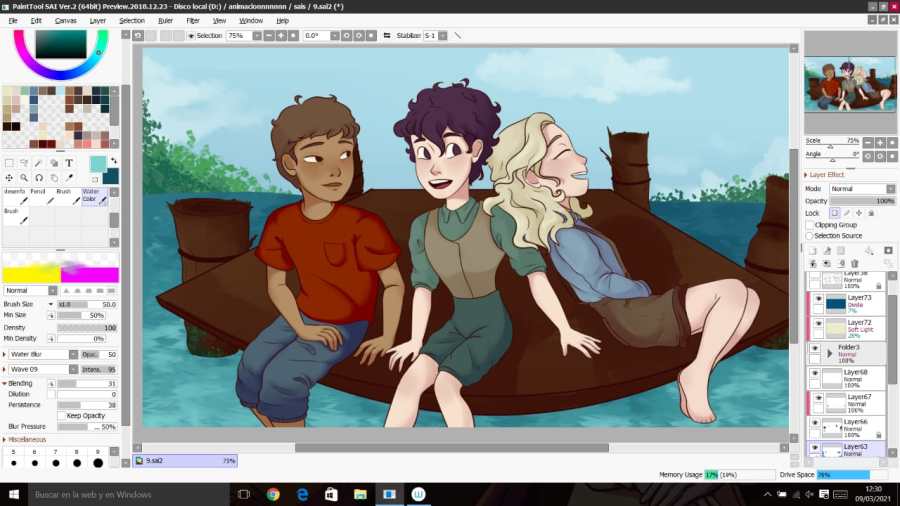Pick the Zoom magnifier tool
This screenshot has width=900, height=506.
(x=24, y=178)
